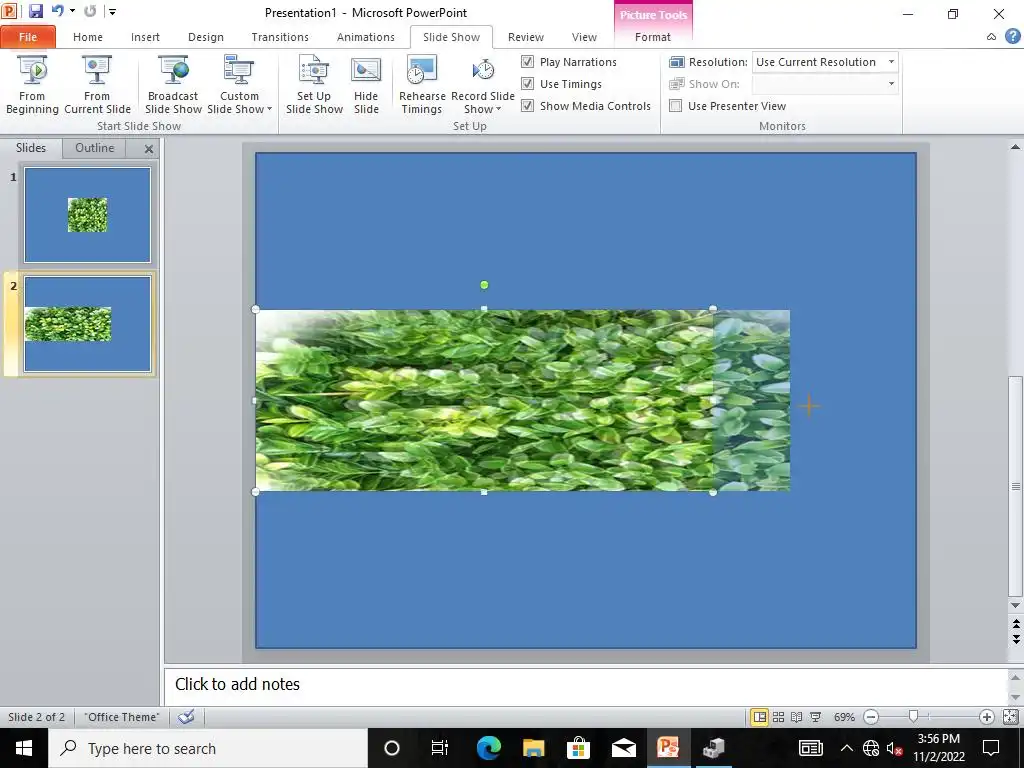The height and width of the screenshot is (768, 1024).
Task: Expand the Record Slide Show dropdown arrow
Action: (498, 109)
